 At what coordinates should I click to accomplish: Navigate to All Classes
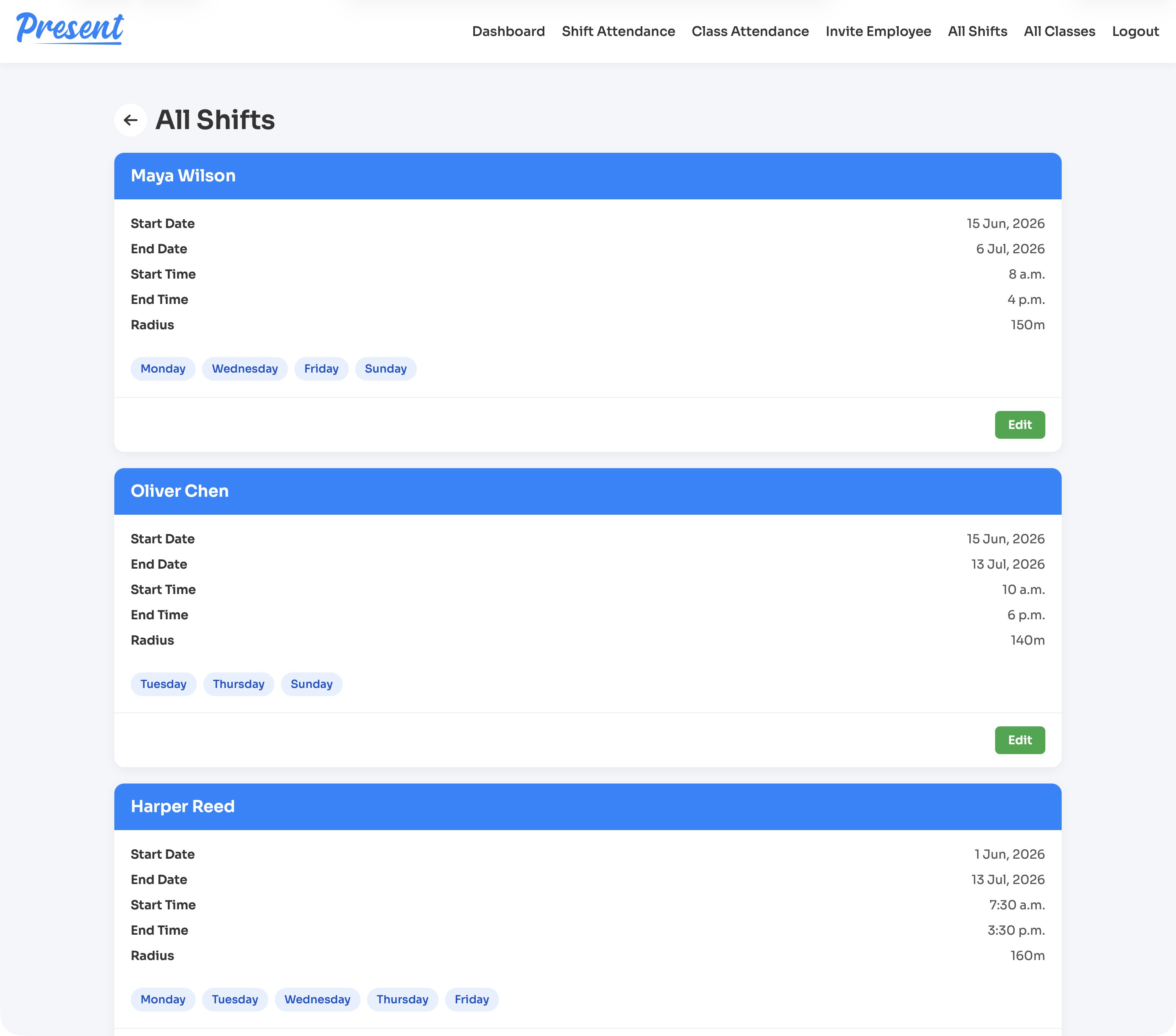tap(1059, 31)
